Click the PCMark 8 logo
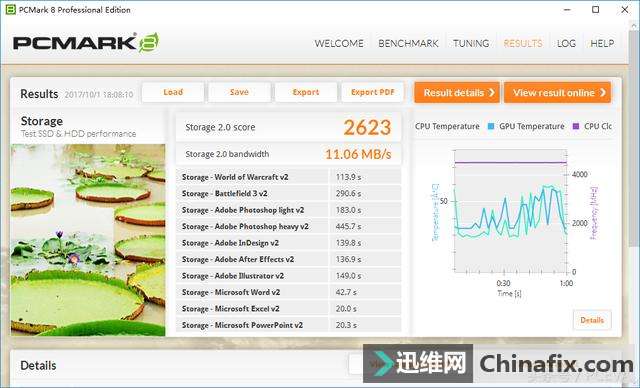 pyautogui.click(x=86, y=42)
